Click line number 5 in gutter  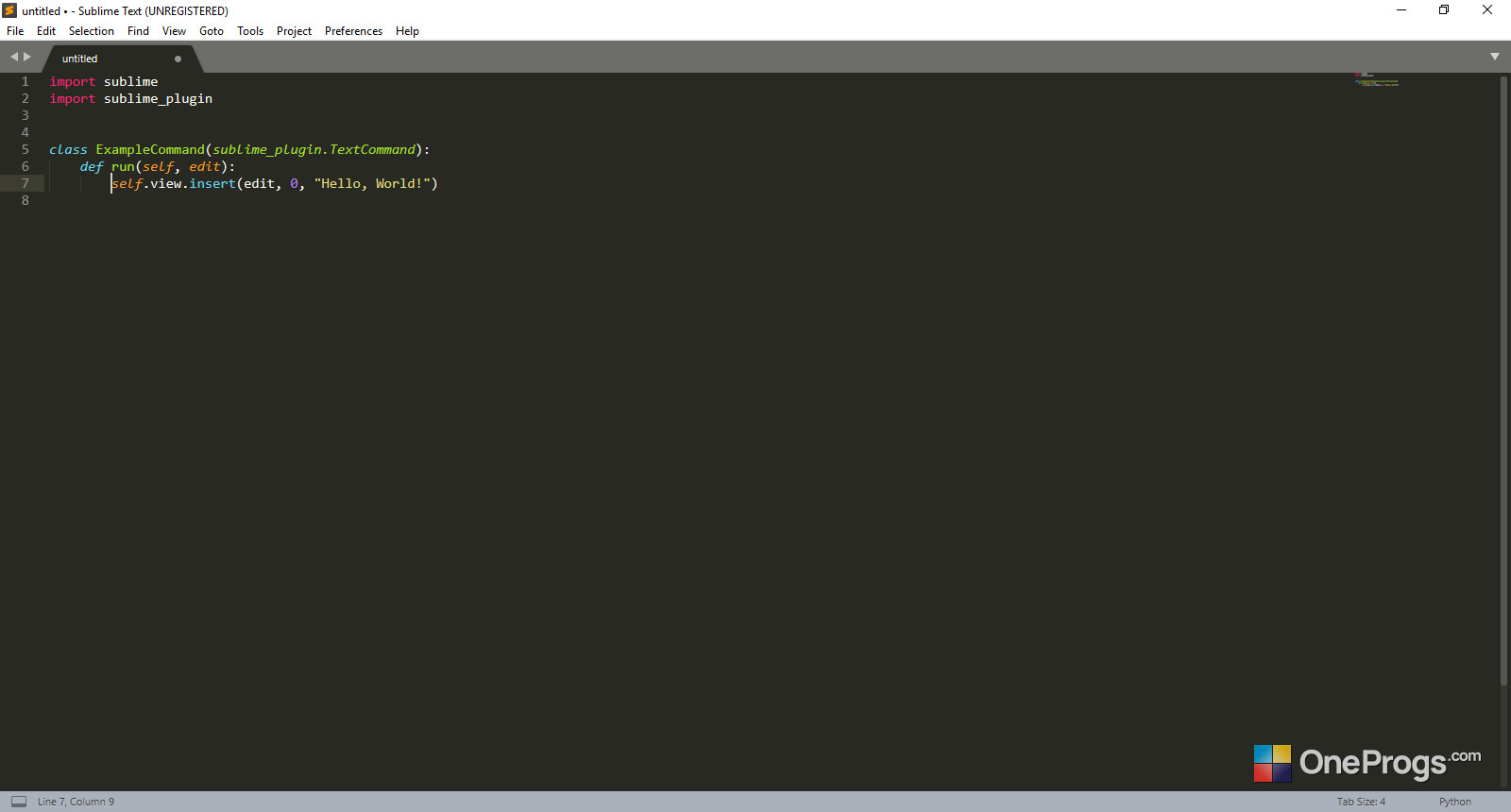[x=25, y=150]
